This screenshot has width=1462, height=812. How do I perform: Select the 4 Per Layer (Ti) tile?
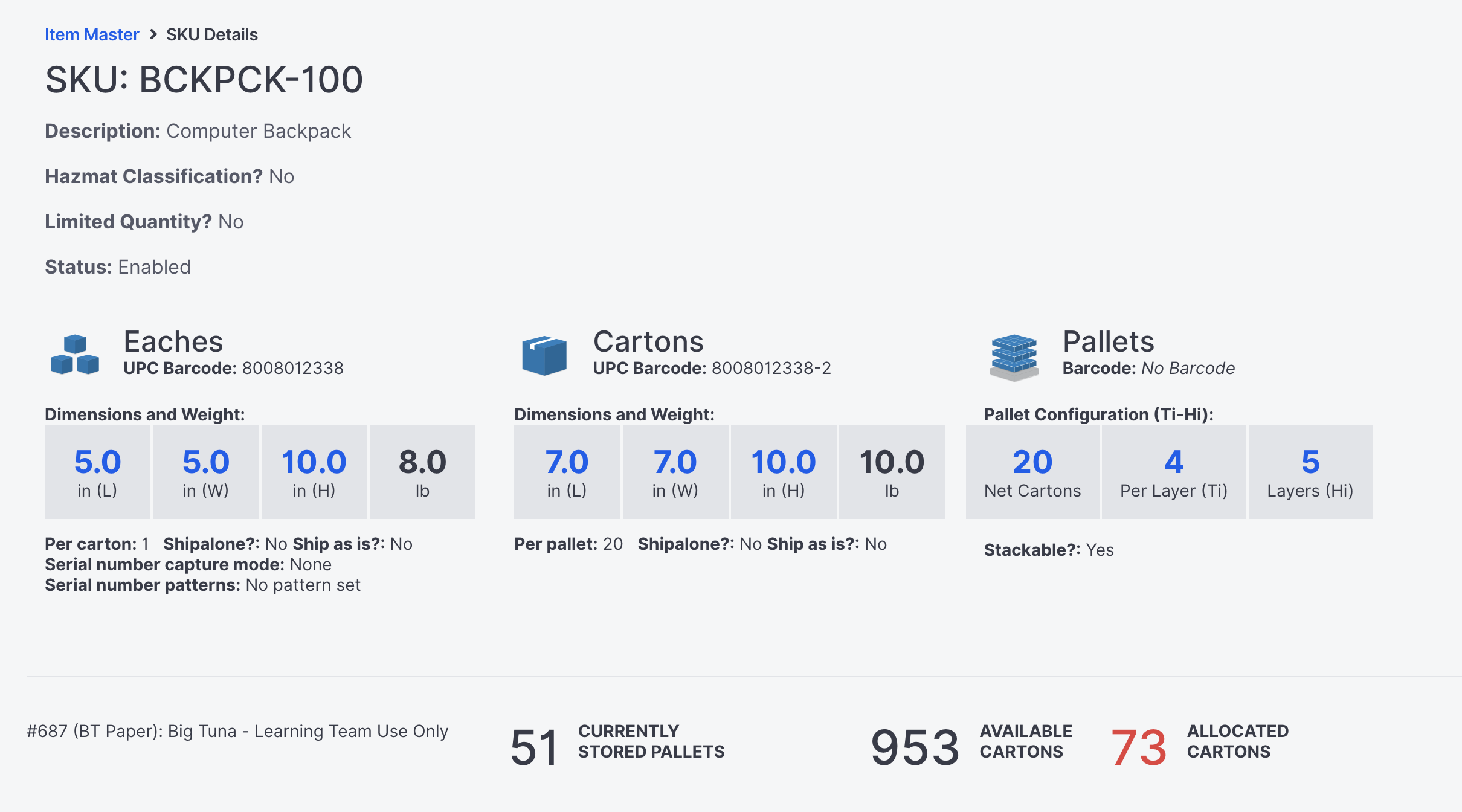(1173, 471)
